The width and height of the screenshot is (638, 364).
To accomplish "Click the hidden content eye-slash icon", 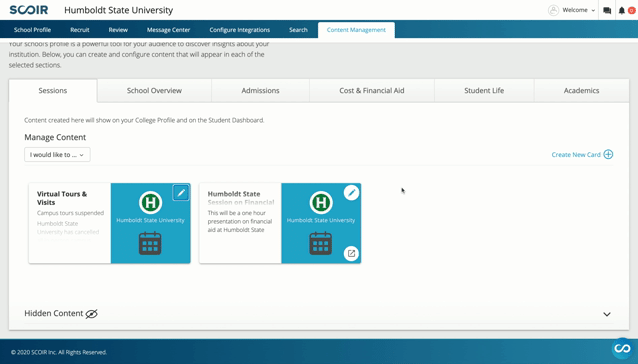I will (92, 314).
